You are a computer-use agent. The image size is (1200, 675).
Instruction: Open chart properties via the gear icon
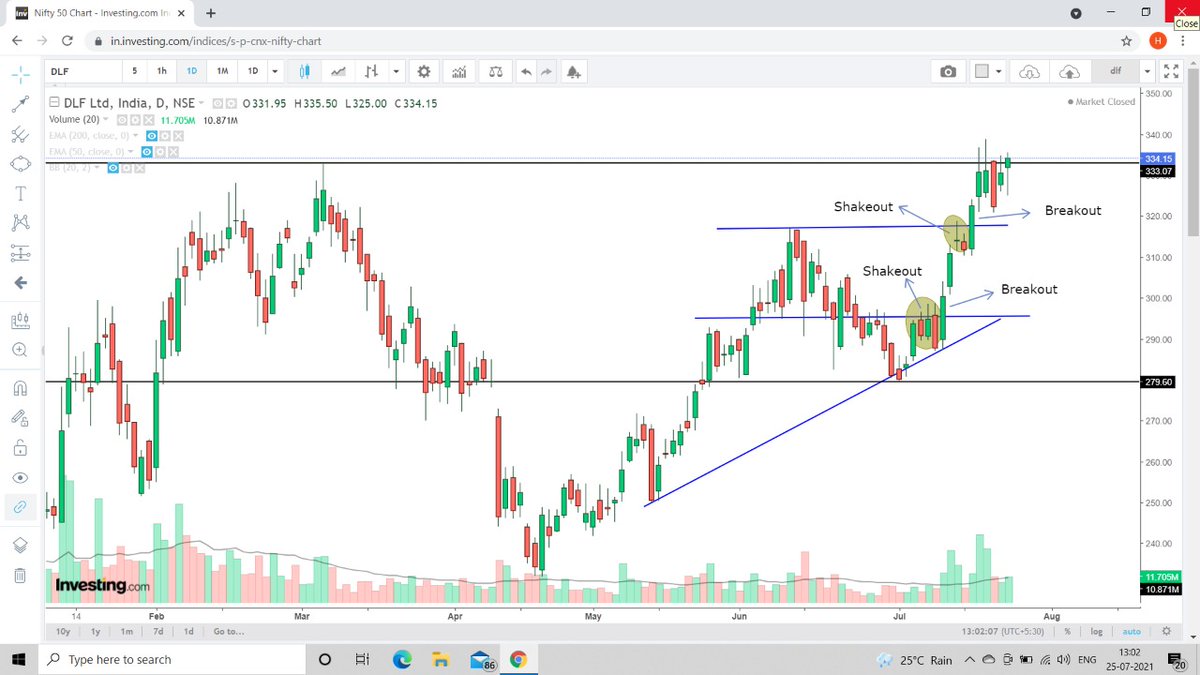click(x=423, y=71)
